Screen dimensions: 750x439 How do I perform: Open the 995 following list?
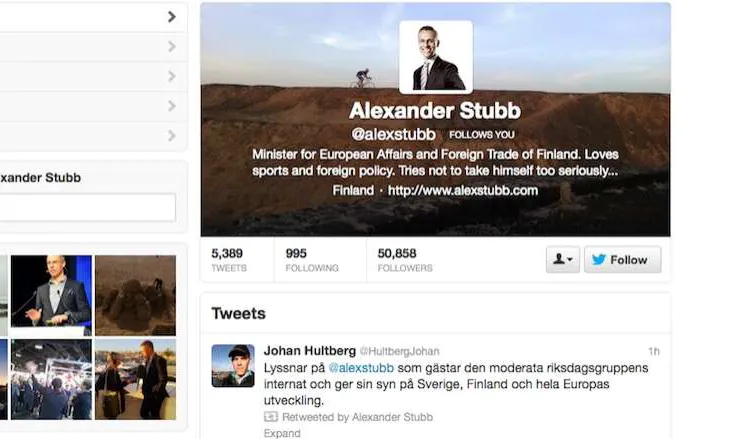tap(312, 260)
